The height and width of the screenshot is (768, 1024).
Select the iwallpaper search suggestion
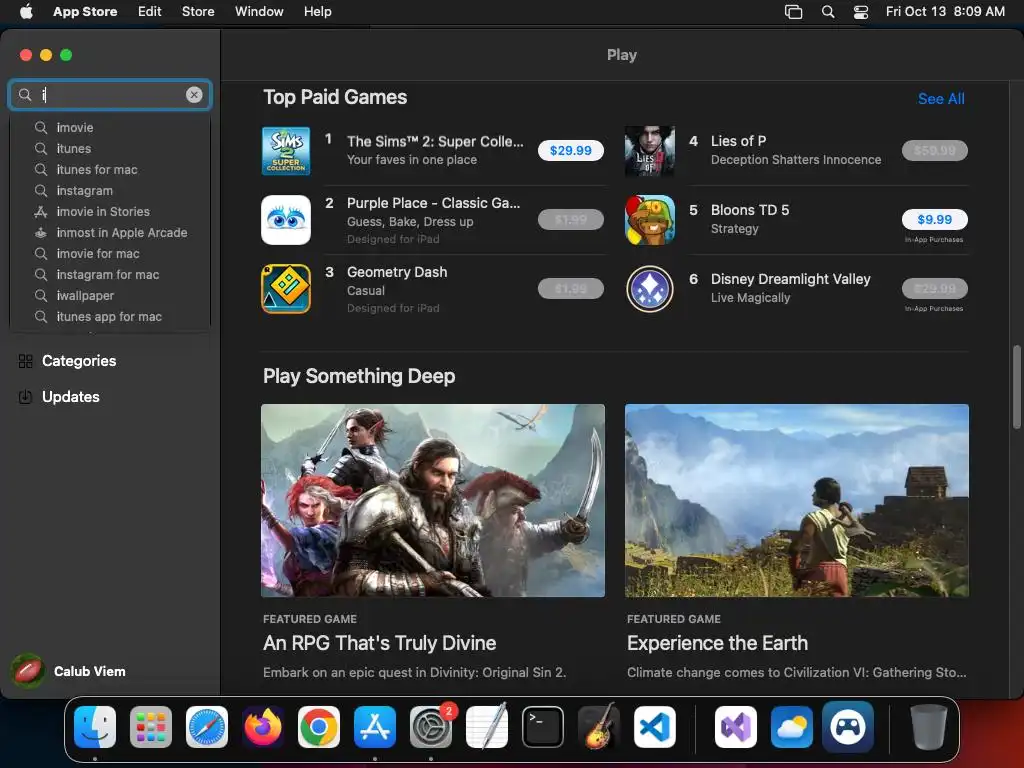tap(110, 295)
